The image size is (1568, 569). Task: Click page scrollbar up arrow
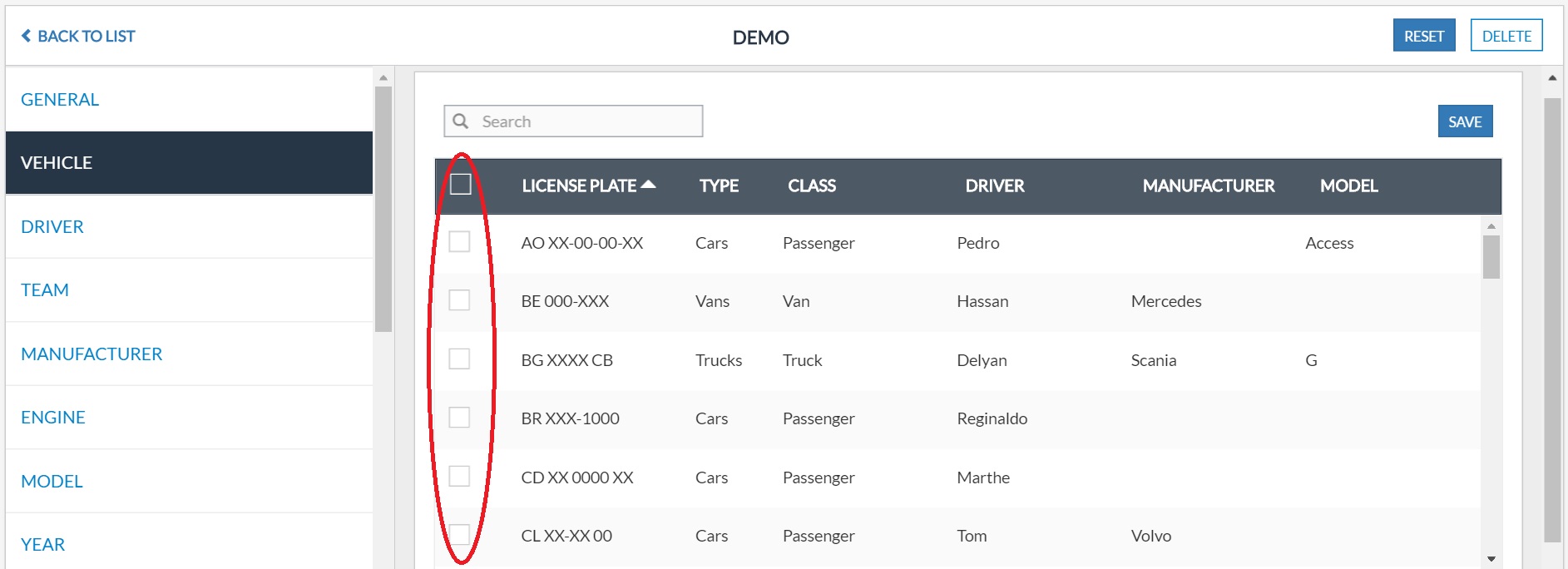[1552, 78]
